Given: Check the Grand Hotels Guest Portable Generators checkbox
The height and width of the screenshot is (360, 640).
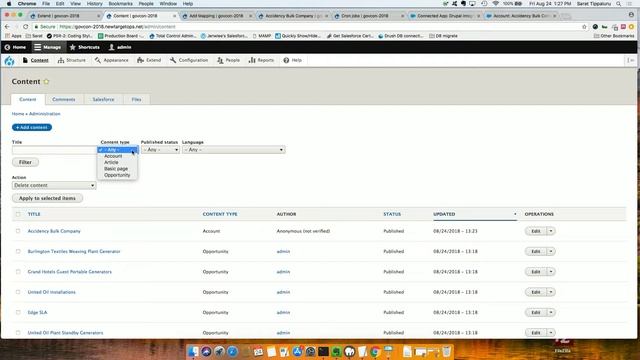Looking at the screenshot, I should [x=18, y=272].
